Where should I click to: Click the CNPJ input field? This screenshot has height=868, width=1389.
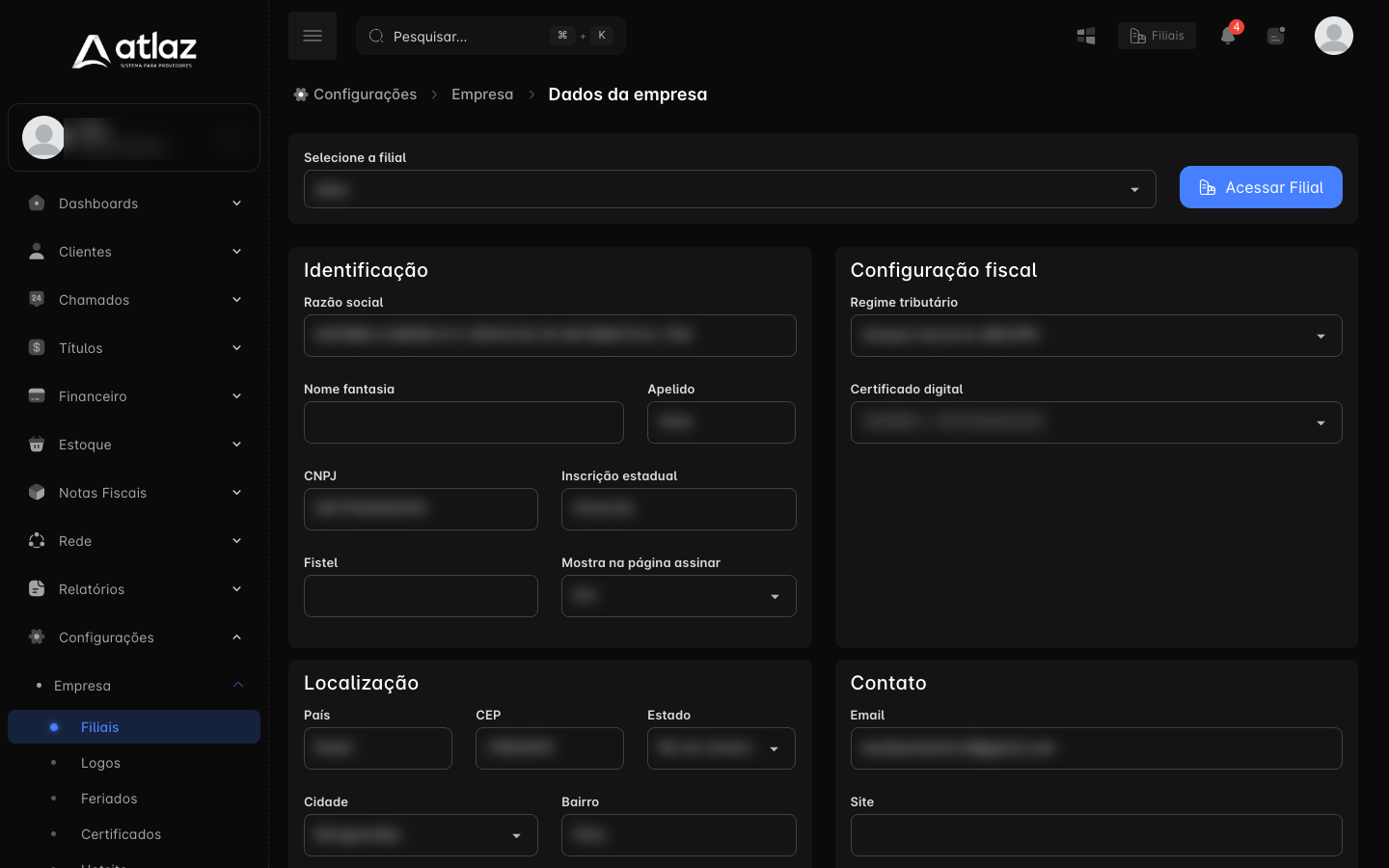(x=421, y=509)
